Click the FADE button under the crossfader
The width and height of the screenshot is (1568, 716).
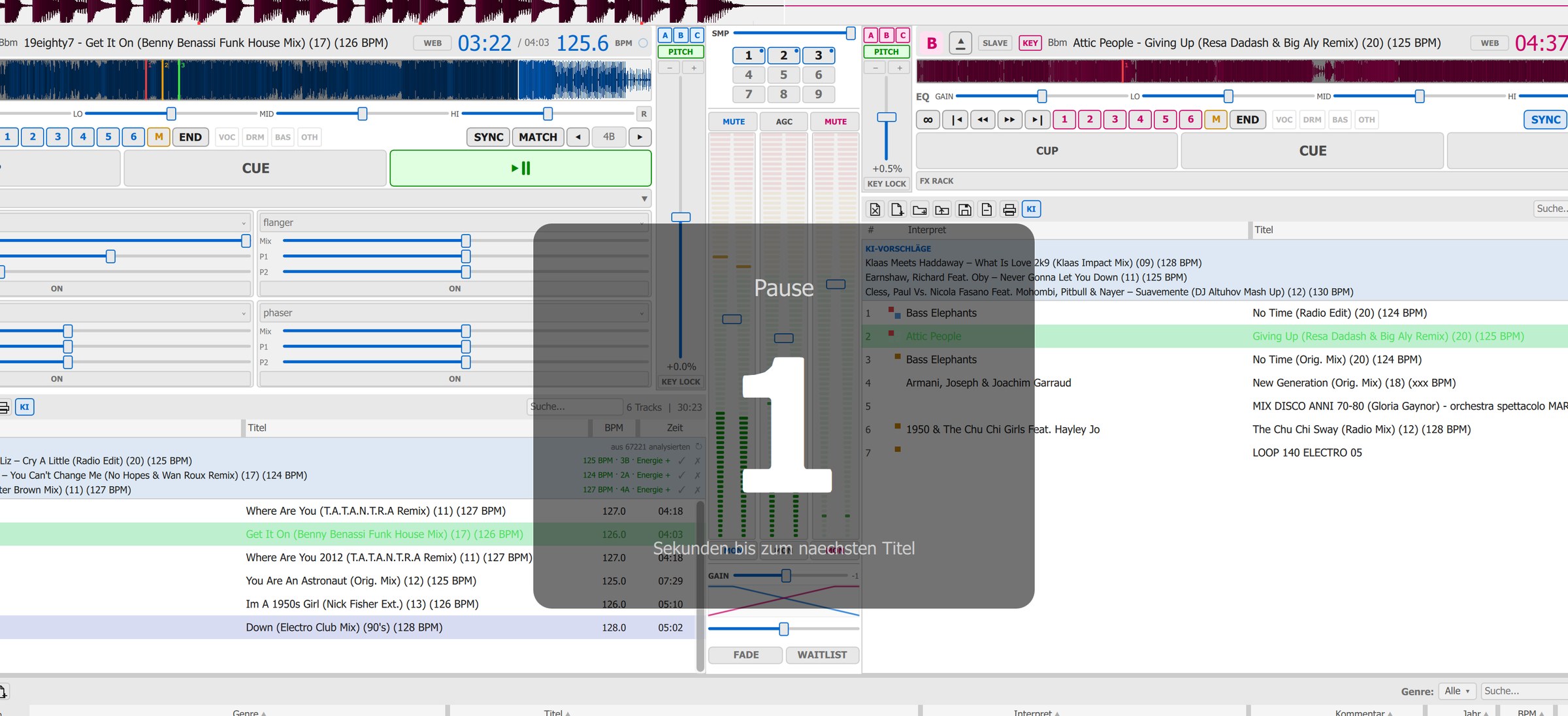pyautogui.click(x=745, y=655)
